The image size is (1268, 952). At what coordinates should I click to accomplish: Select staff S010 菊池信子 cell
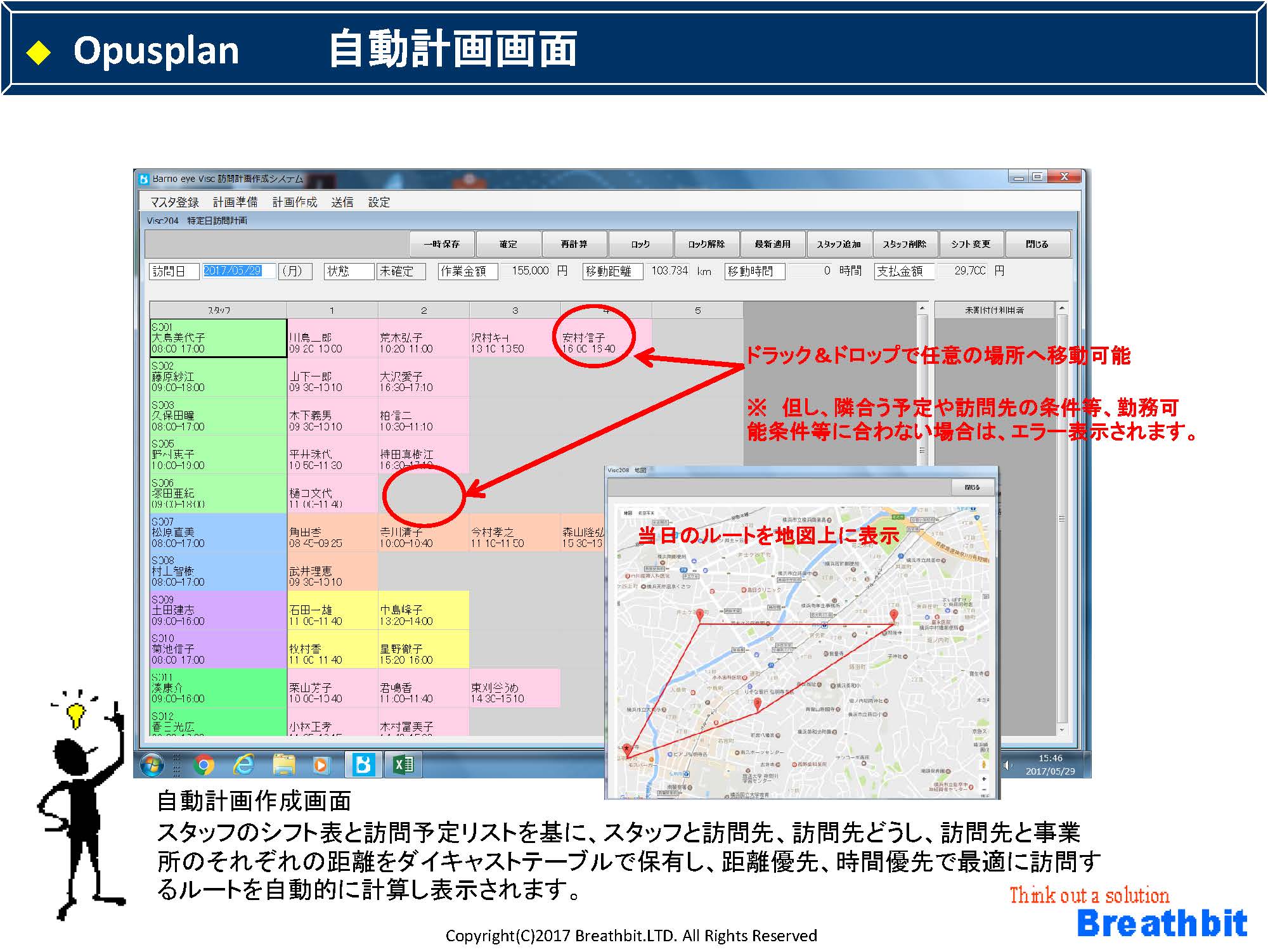pos(218,649)
